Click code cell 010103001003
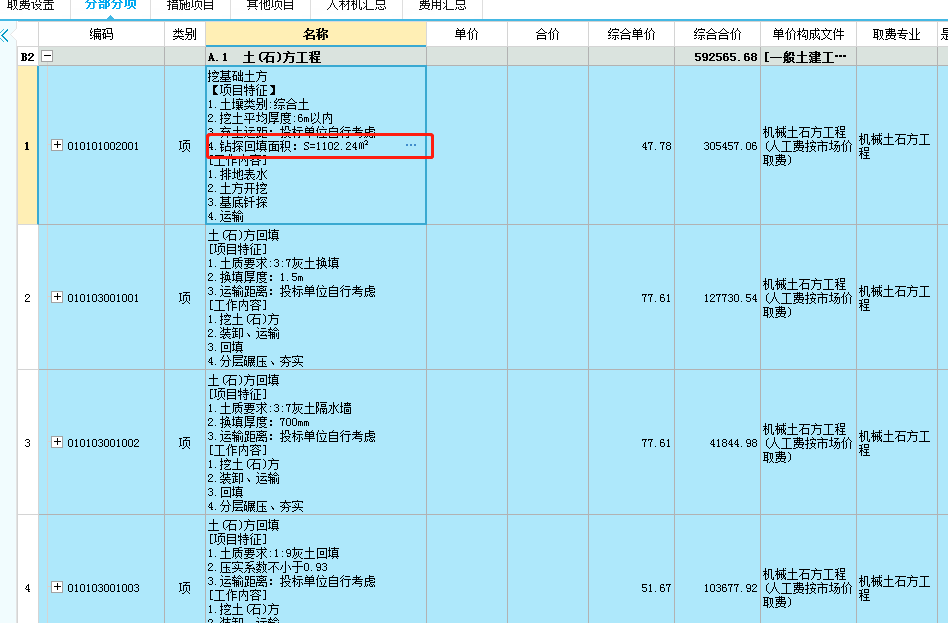Image resolution: width=948 pixels, height=623 pixels. pyautogui.click(x=103, y=587)
